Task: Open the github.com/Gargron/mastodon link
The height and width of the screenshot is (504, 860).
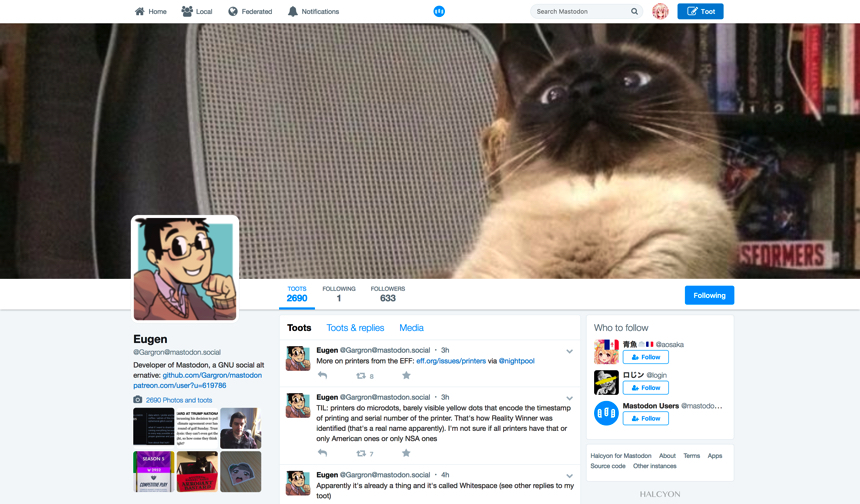Action: [212, 375]
